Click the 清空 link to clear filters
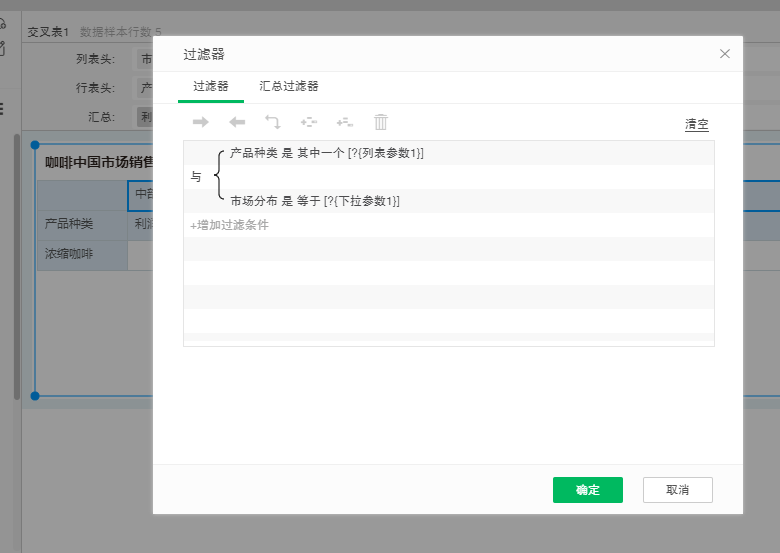Viewport: 780px width, 553px height. (696, 125)
